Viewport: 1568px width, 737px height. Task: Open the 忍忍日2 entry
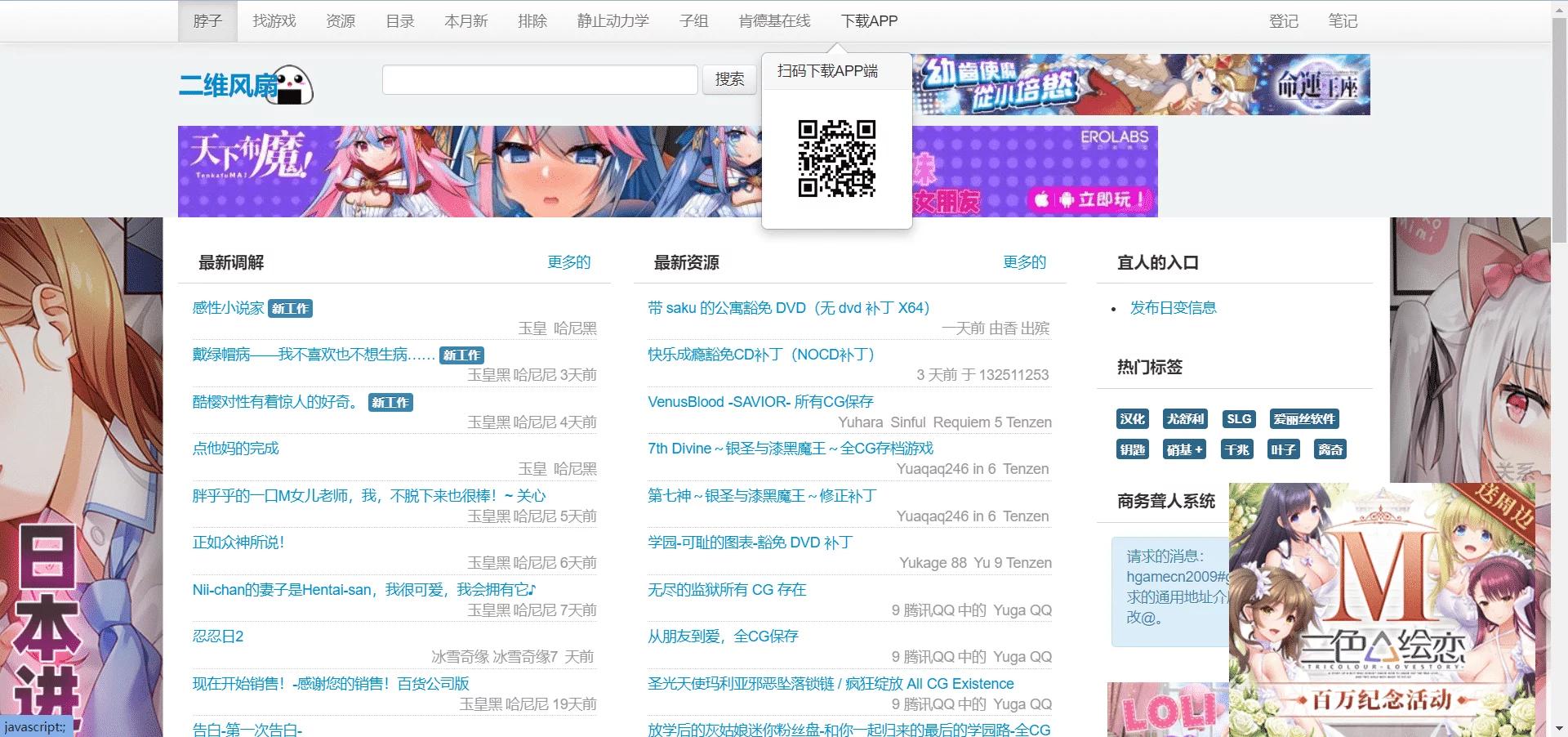(218, 636)
